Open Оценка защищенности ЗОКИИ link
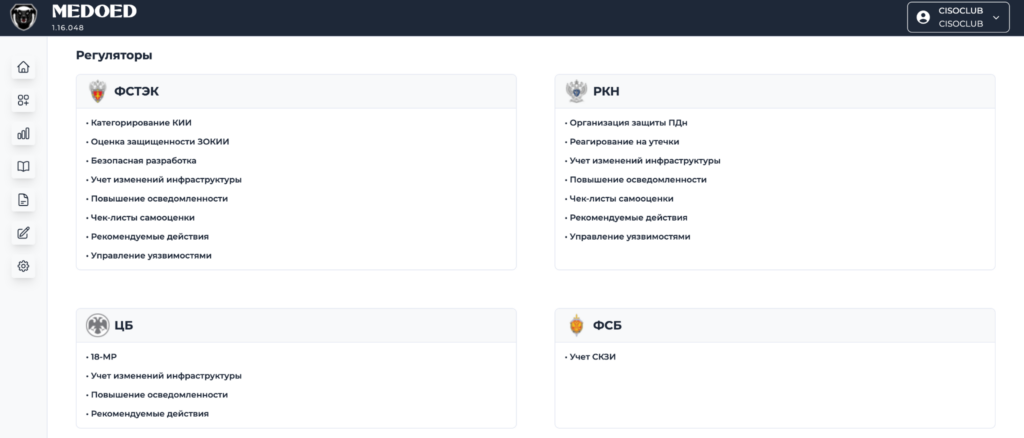 pos(157,142)
